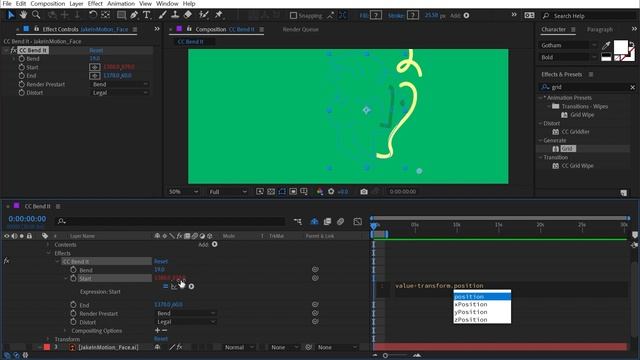Toggle Start stopwatch in Effect Controls

click(x=22, y=67)
